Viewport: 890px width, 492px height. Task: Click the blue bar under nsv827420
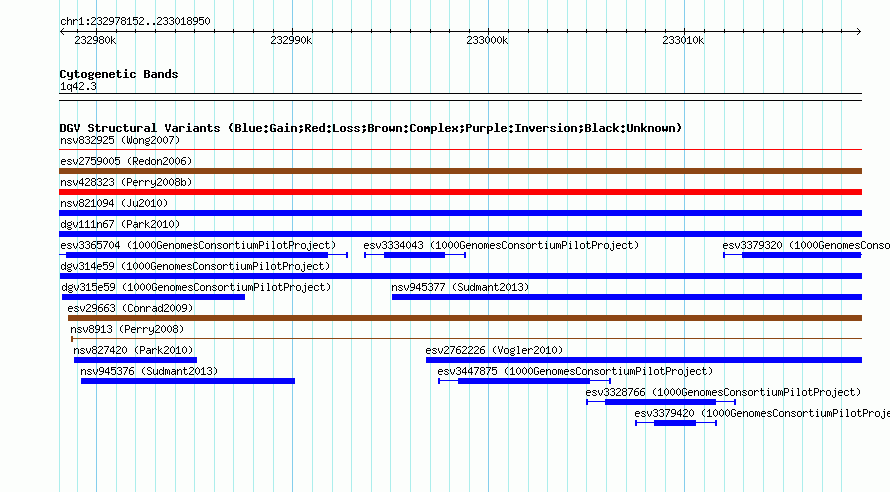[135, 360]
